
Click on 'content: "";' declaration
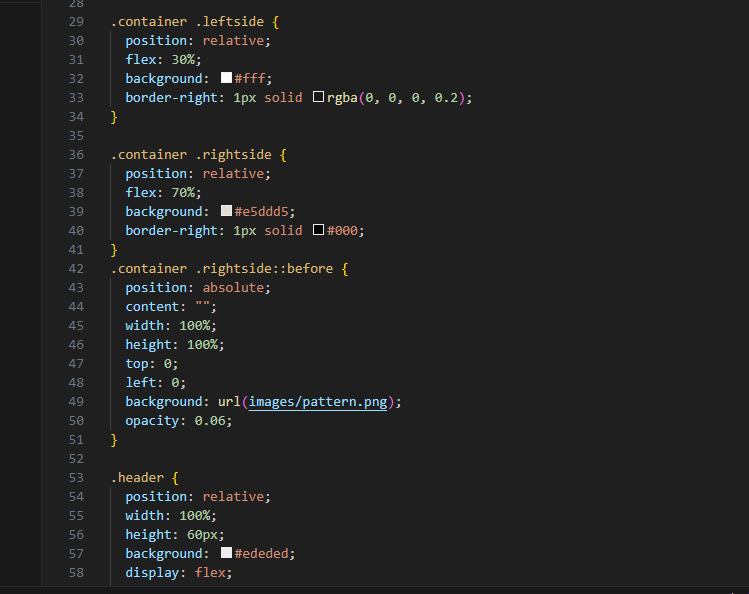tap(171, 307)
